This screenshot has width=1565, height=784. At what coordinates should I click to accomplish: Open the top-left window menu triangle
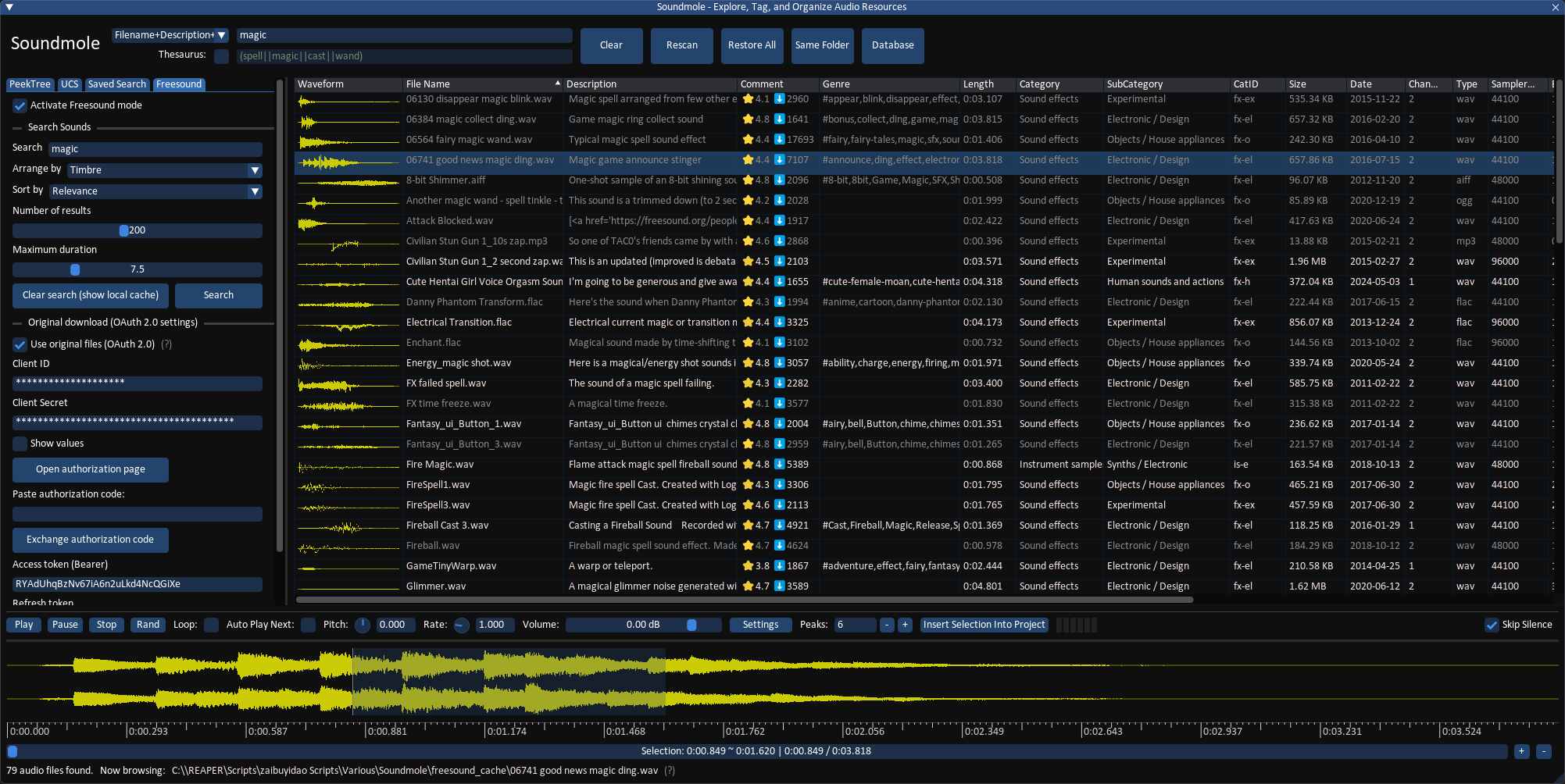coord(9,7)
